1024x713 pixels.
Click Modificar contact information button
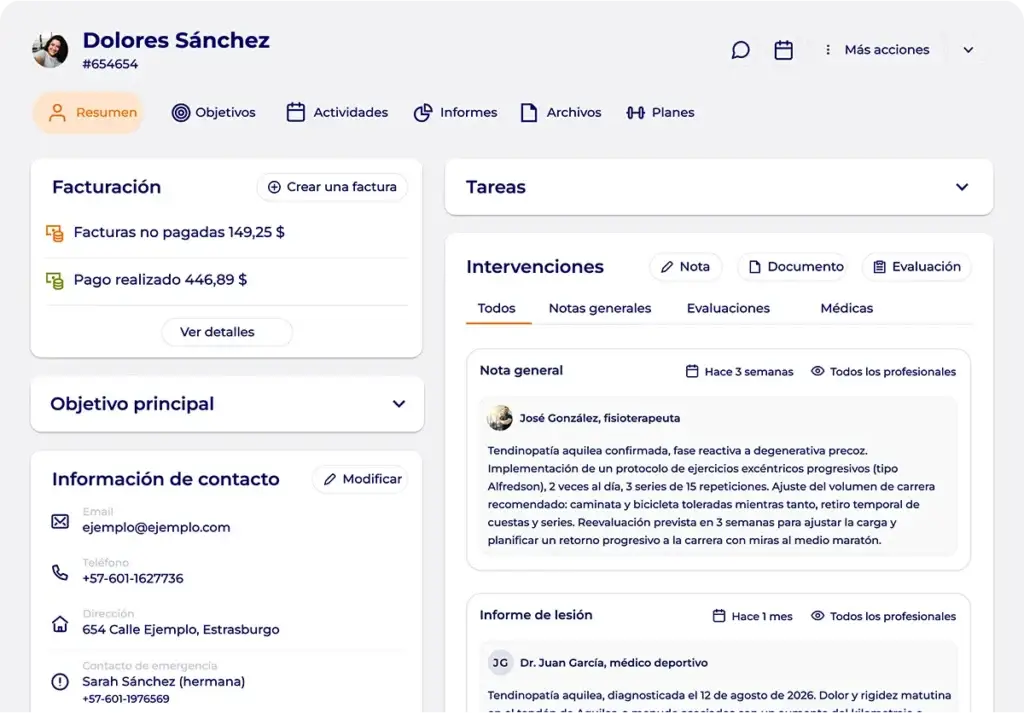pyautogui.click(x=360, y=479)
